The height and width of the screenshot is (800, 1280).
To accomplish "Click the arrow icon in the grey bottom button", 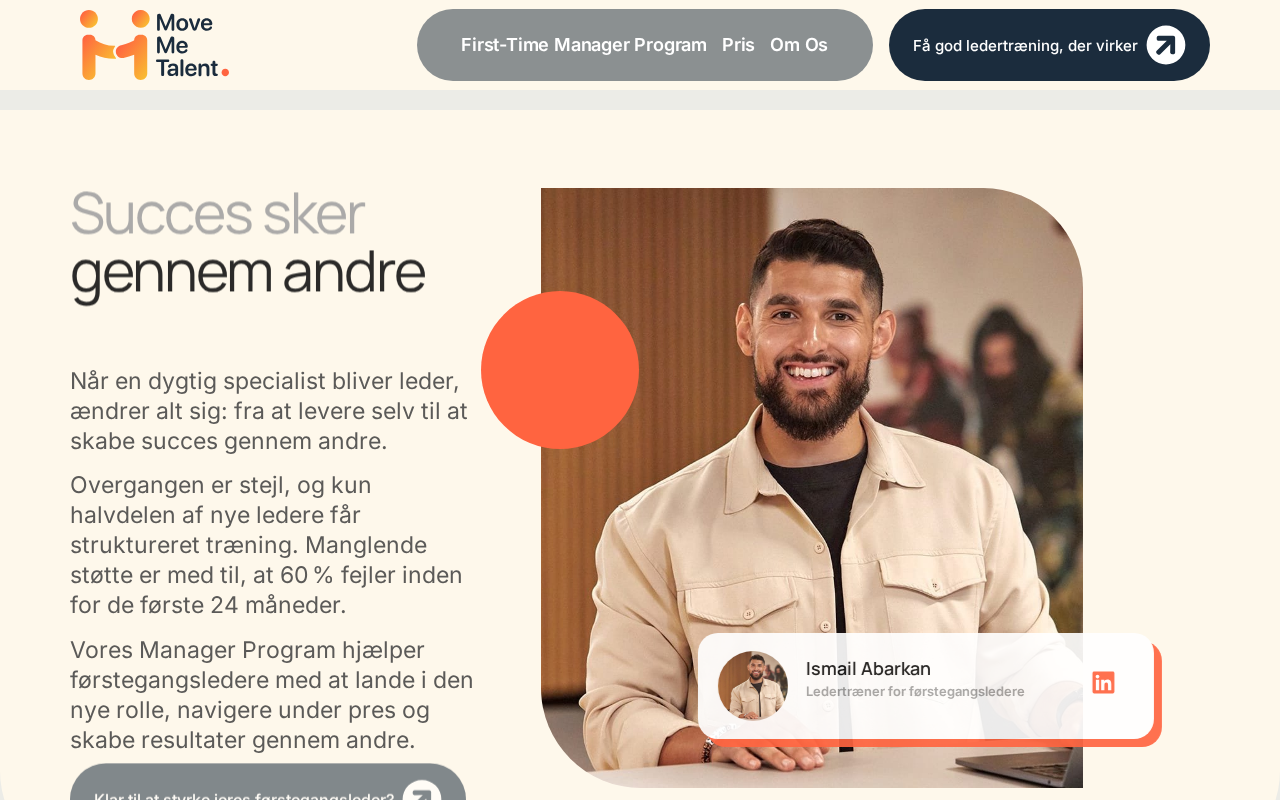I will click(x=422, y=791).
